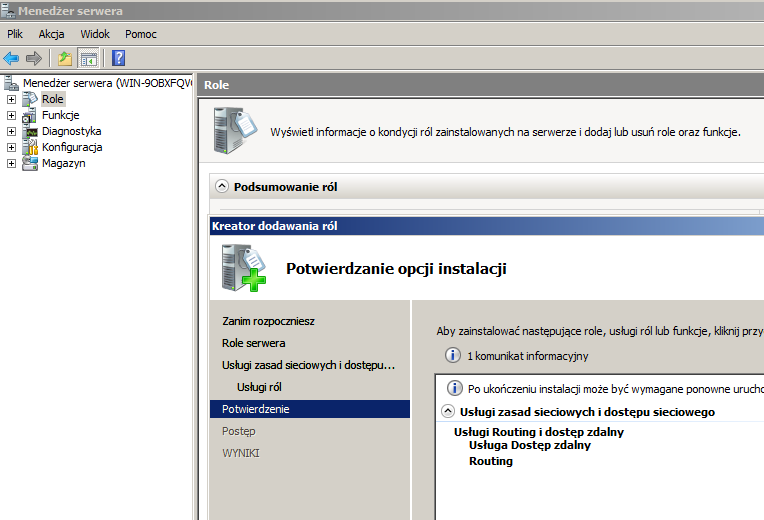Screen dimensions: 764x520
Task: Click the blue Back arrow toolbar icon
Action: coord(11,58)
